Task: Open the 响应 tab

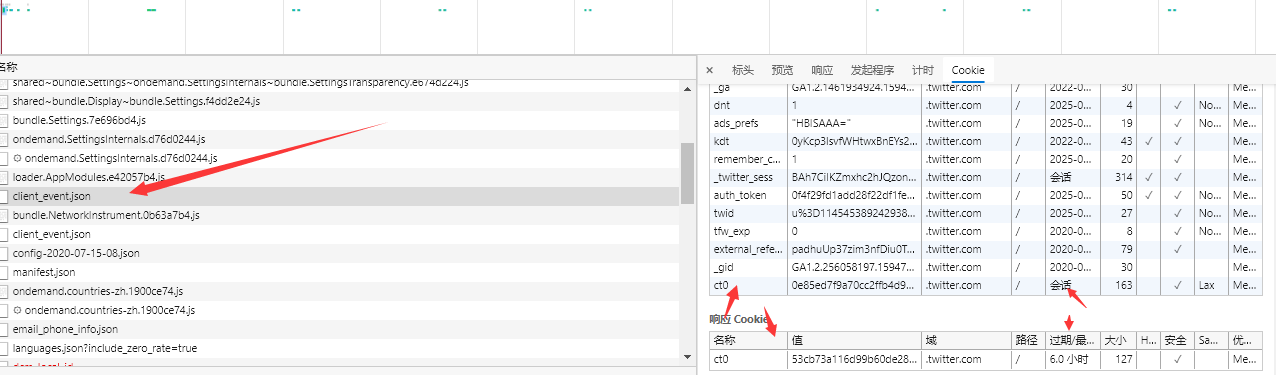Action: (x=822, y=70)
